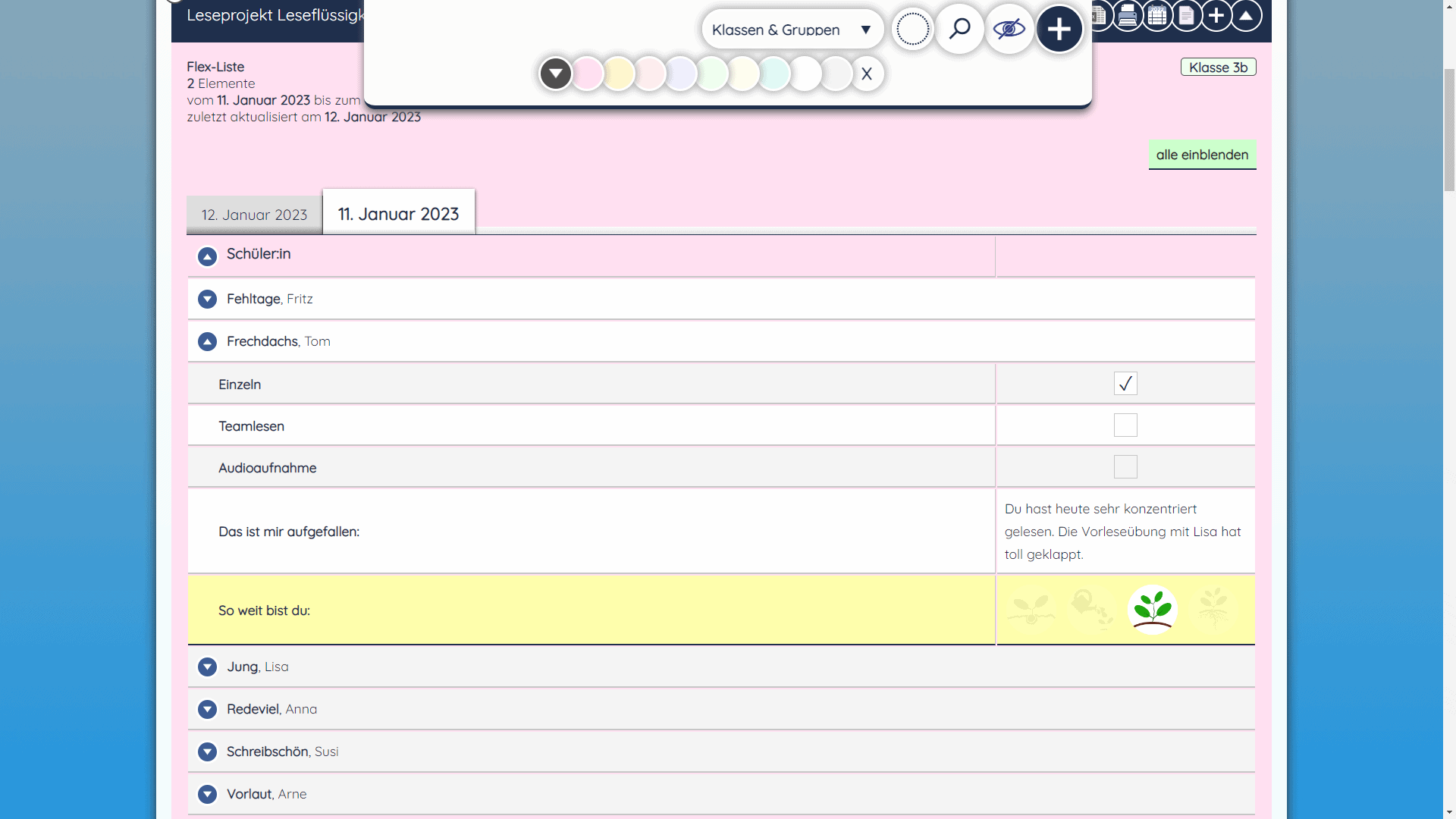Select the green seedling progress icon
The height and width of the screenshot is (819, 1456).
(1153, 610)
